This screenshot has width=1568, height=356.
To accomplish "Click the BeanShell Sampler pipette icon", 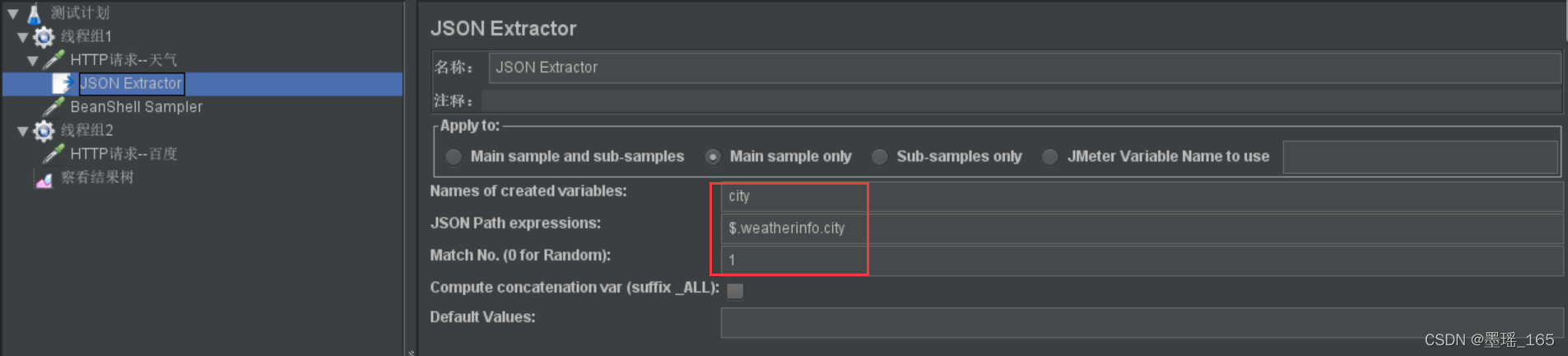I will click(54, 107).
